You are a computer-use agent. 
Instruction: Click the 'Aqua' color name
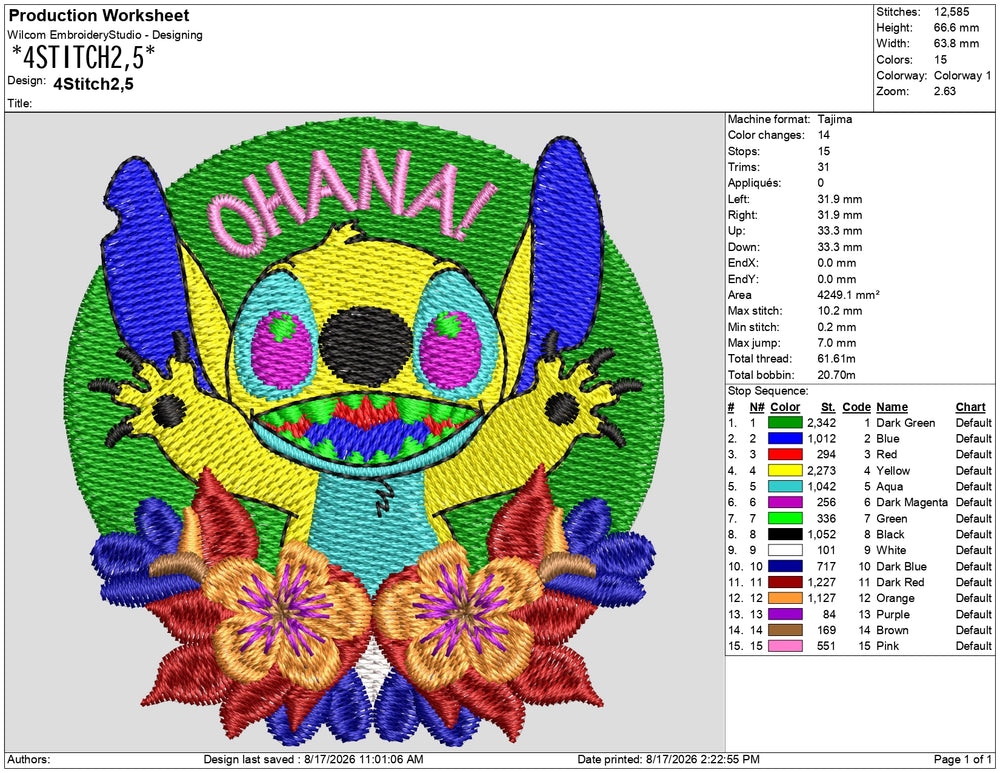tap(890, 487)
